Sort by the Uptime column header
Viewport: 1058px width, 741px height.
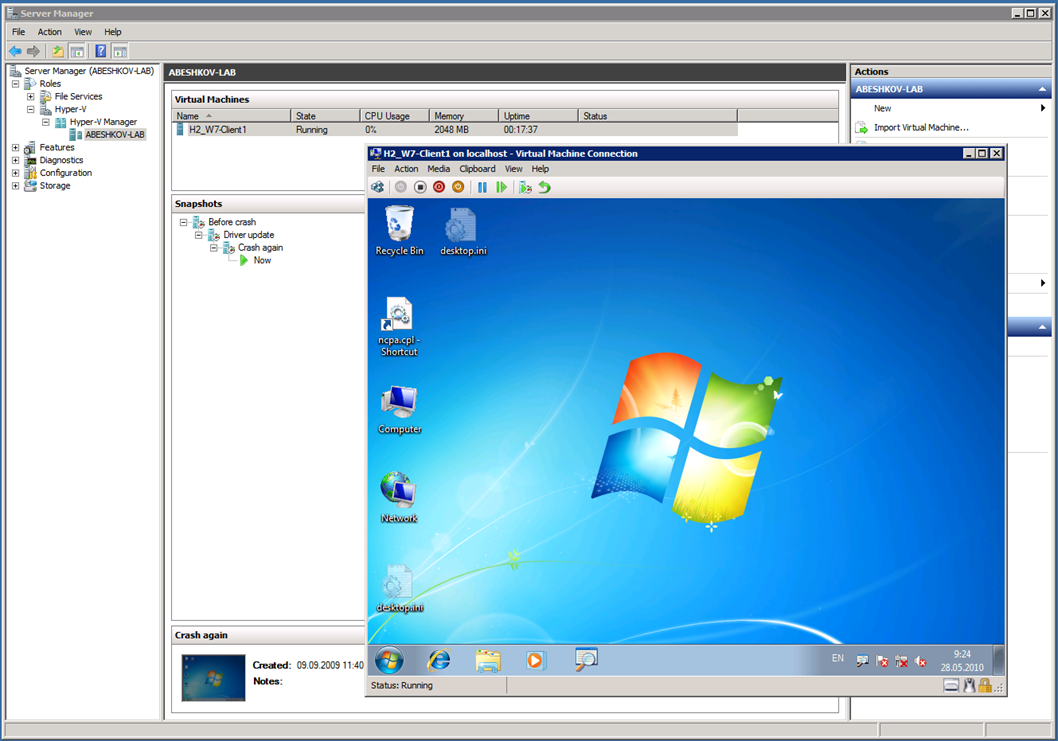pos(538,116)
